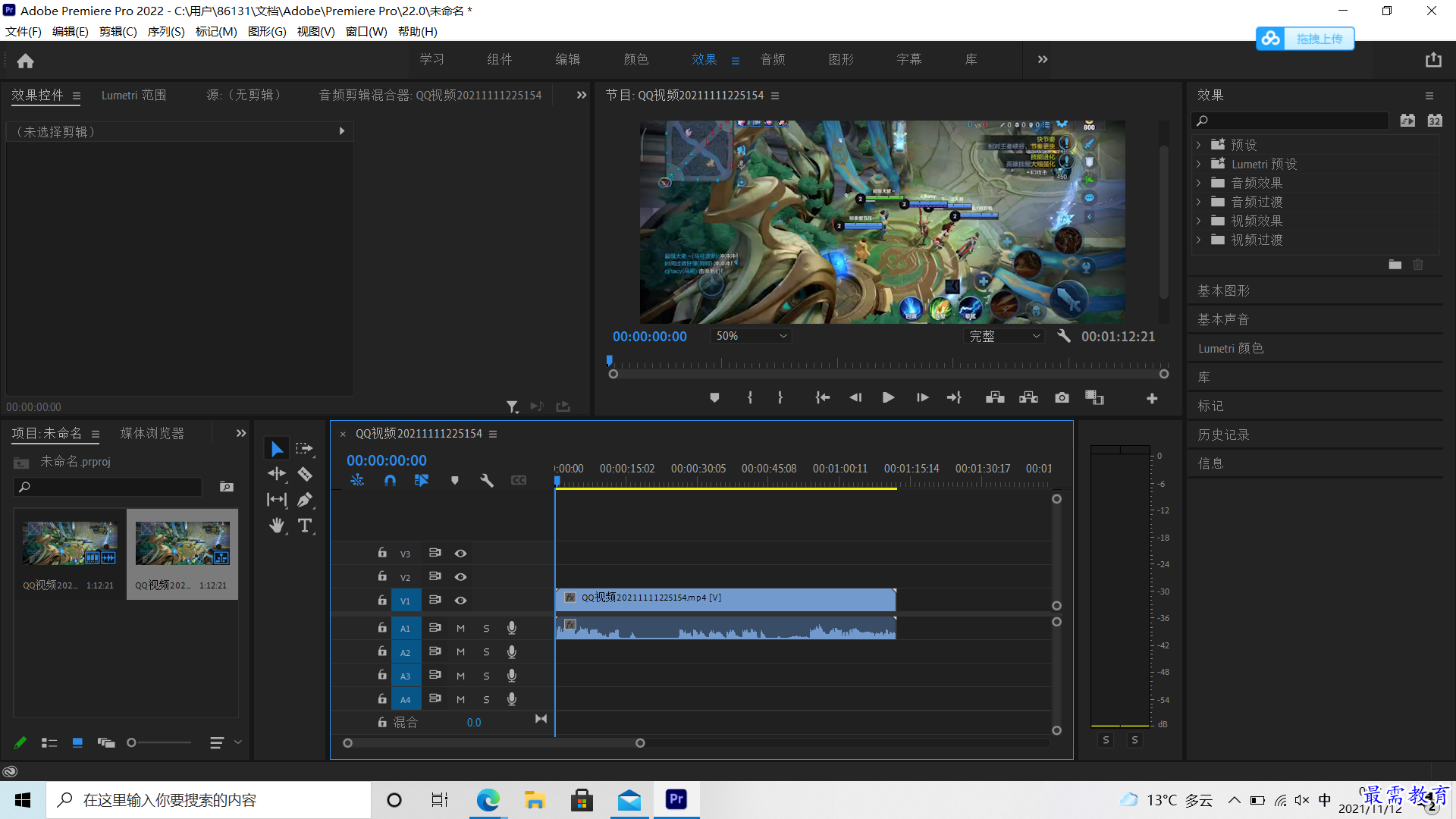Screen dimensions: 1456x819
Task: Play the sequence in Program monitor
Action: point(888,397)
